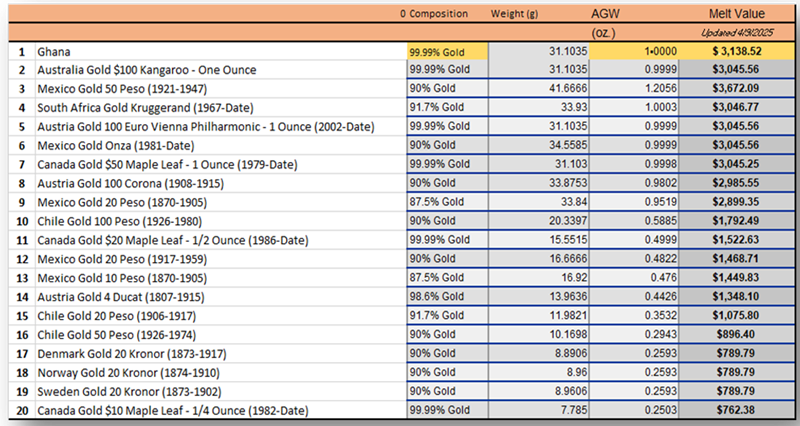This screenshot has height=426, width=800.
Task: Click weight value 7.785
Action: point(539,410)
